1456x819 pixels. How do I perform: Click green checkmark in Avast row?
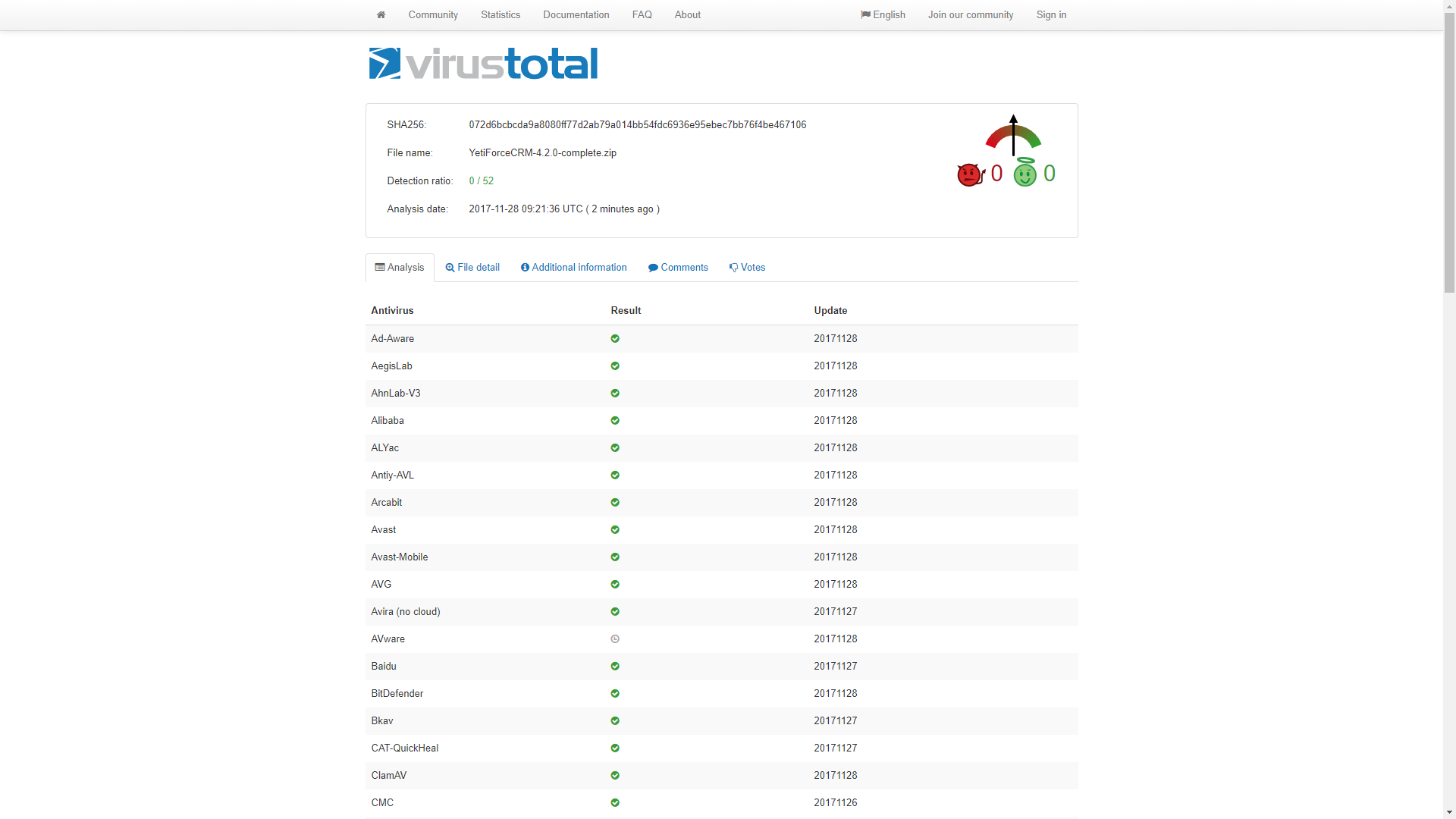[615, 530]
